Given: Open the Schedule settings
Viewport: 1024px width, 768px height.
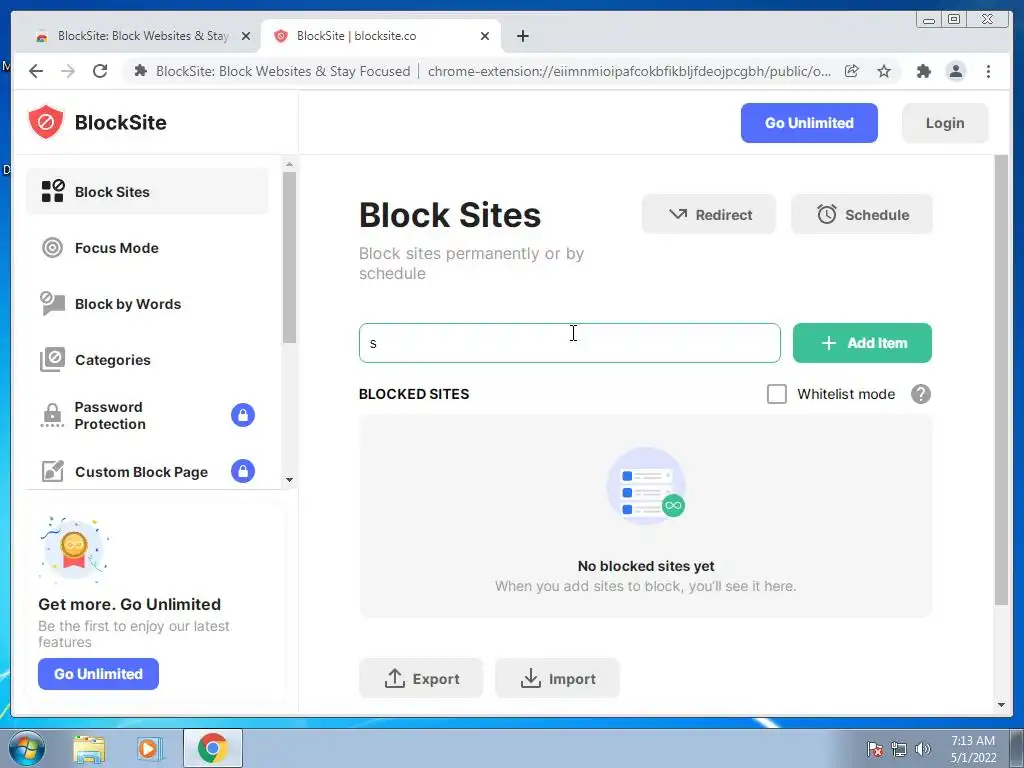Looking at the screenshot, I should pos(861,214).
